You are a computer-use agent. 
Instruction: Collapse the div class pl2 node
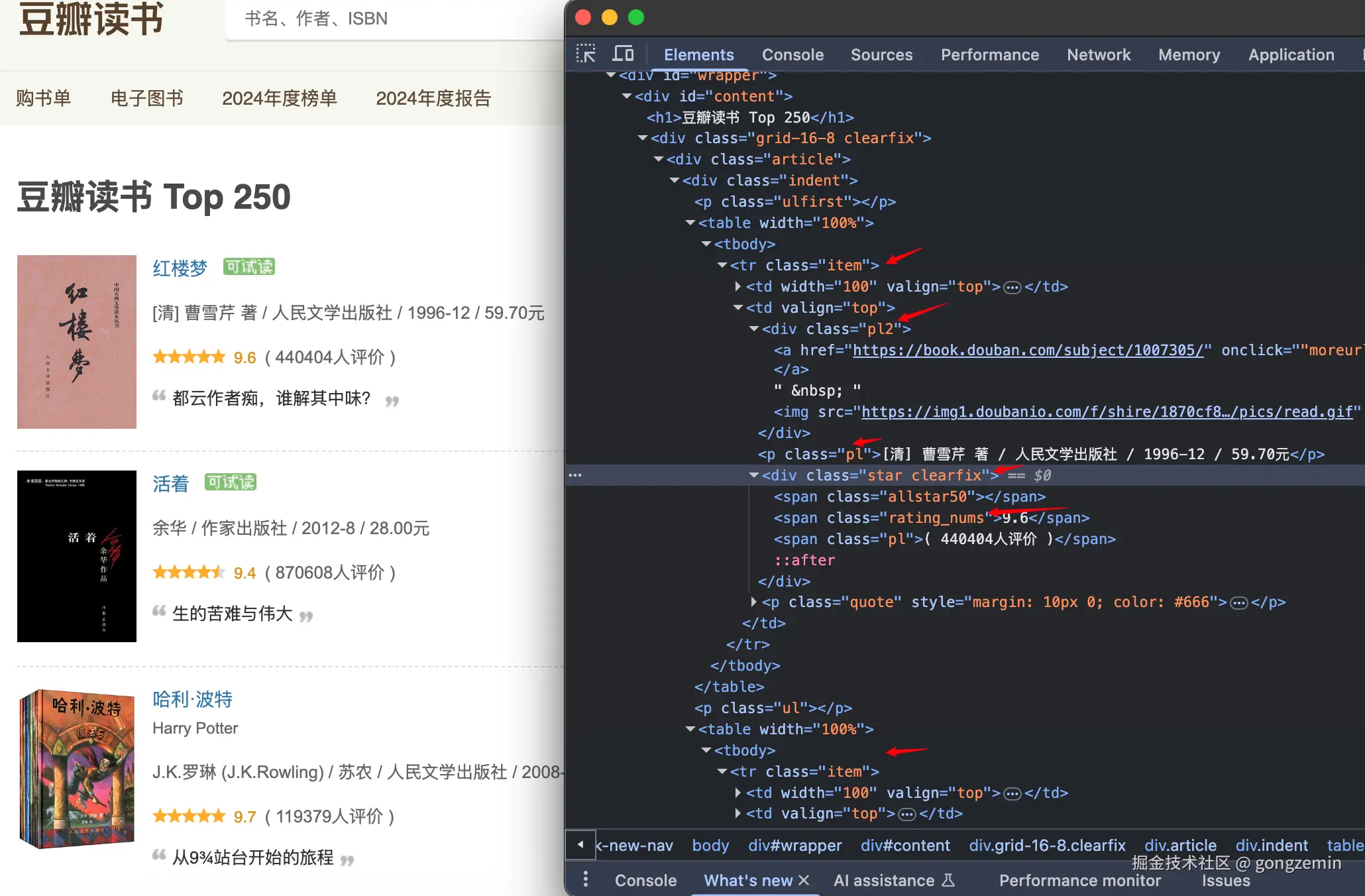coord(754,329)
